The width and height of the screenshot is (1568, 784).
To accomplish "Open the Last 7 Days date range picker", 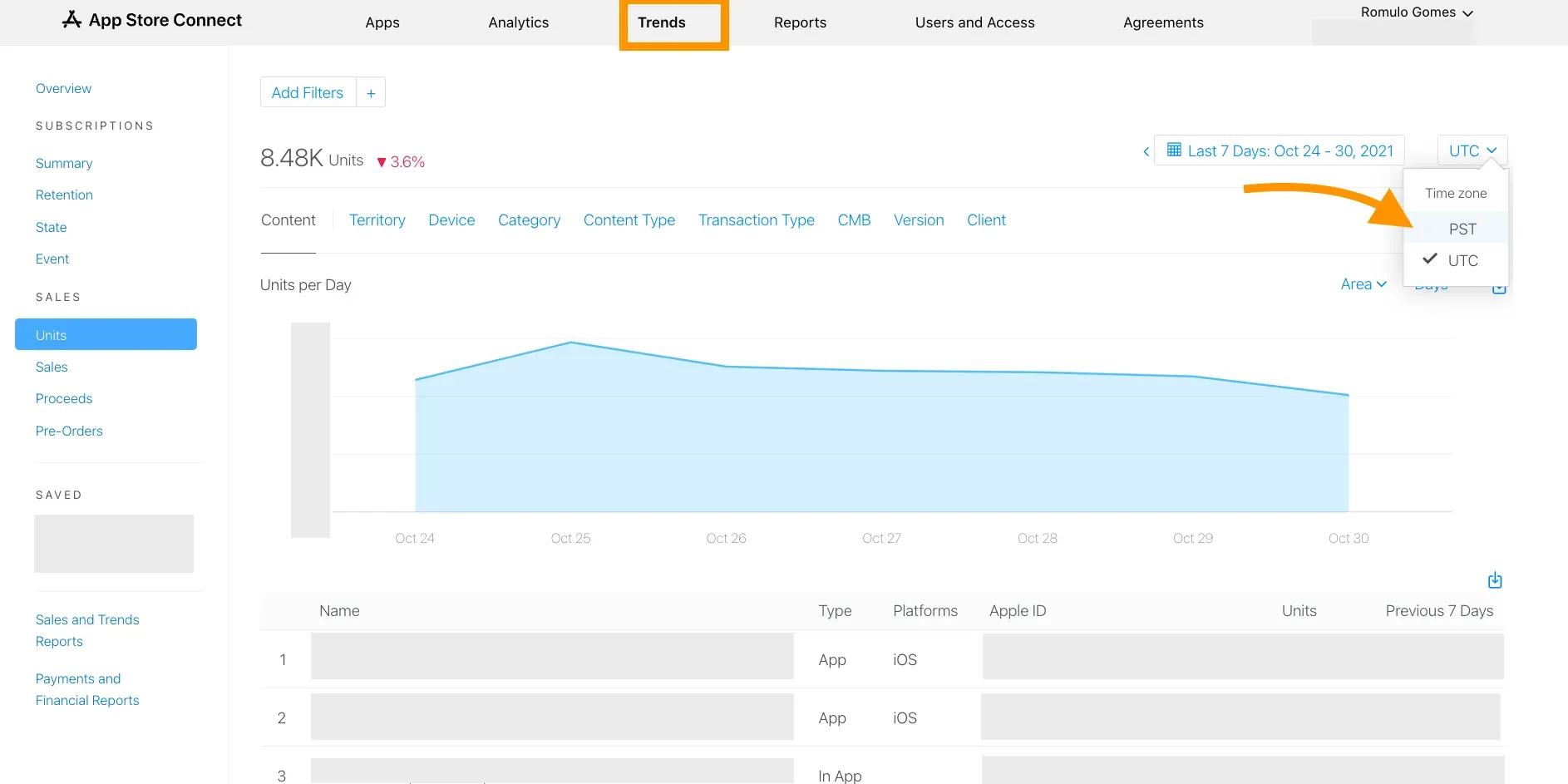I will [1280, 150].
